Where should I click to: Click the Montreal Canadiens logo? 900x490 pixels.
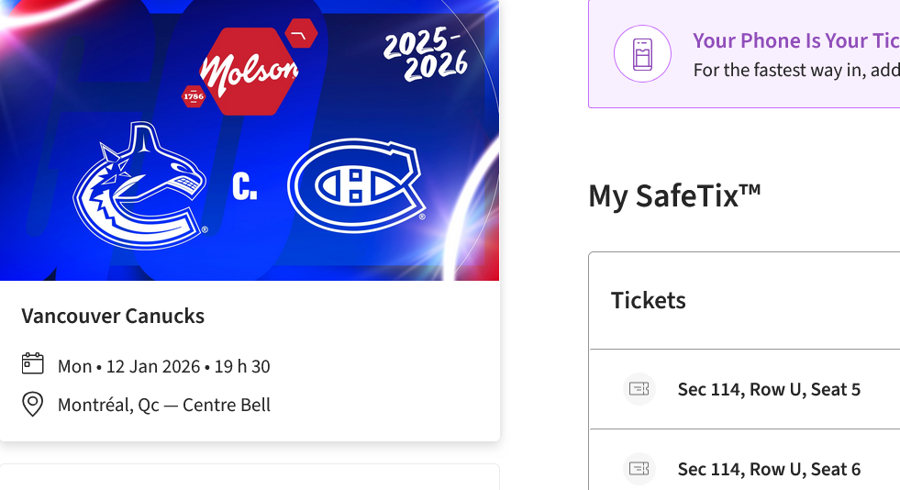(x=357, y=185)
